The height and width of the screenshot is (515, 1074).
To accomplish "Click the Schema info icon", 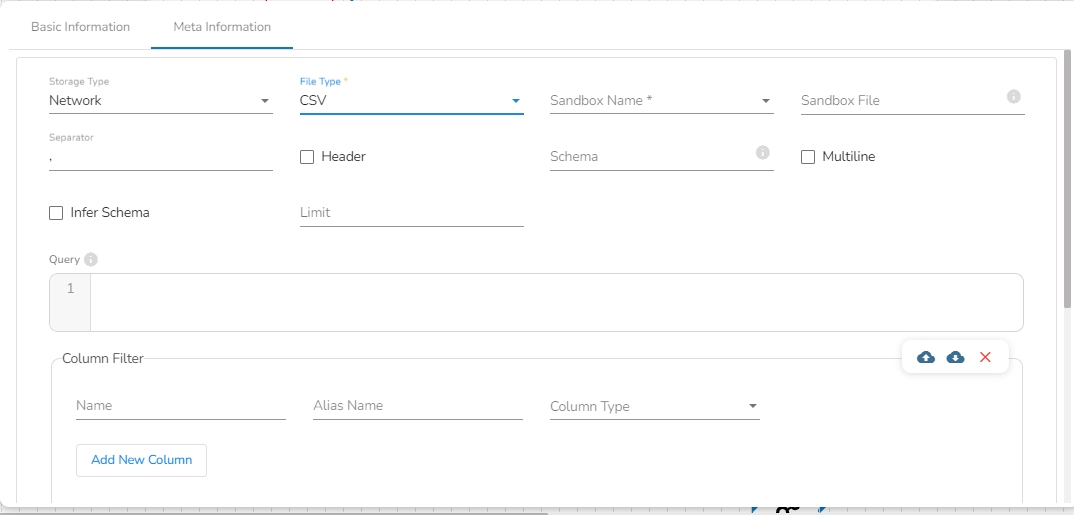I will tap(762, 153).
